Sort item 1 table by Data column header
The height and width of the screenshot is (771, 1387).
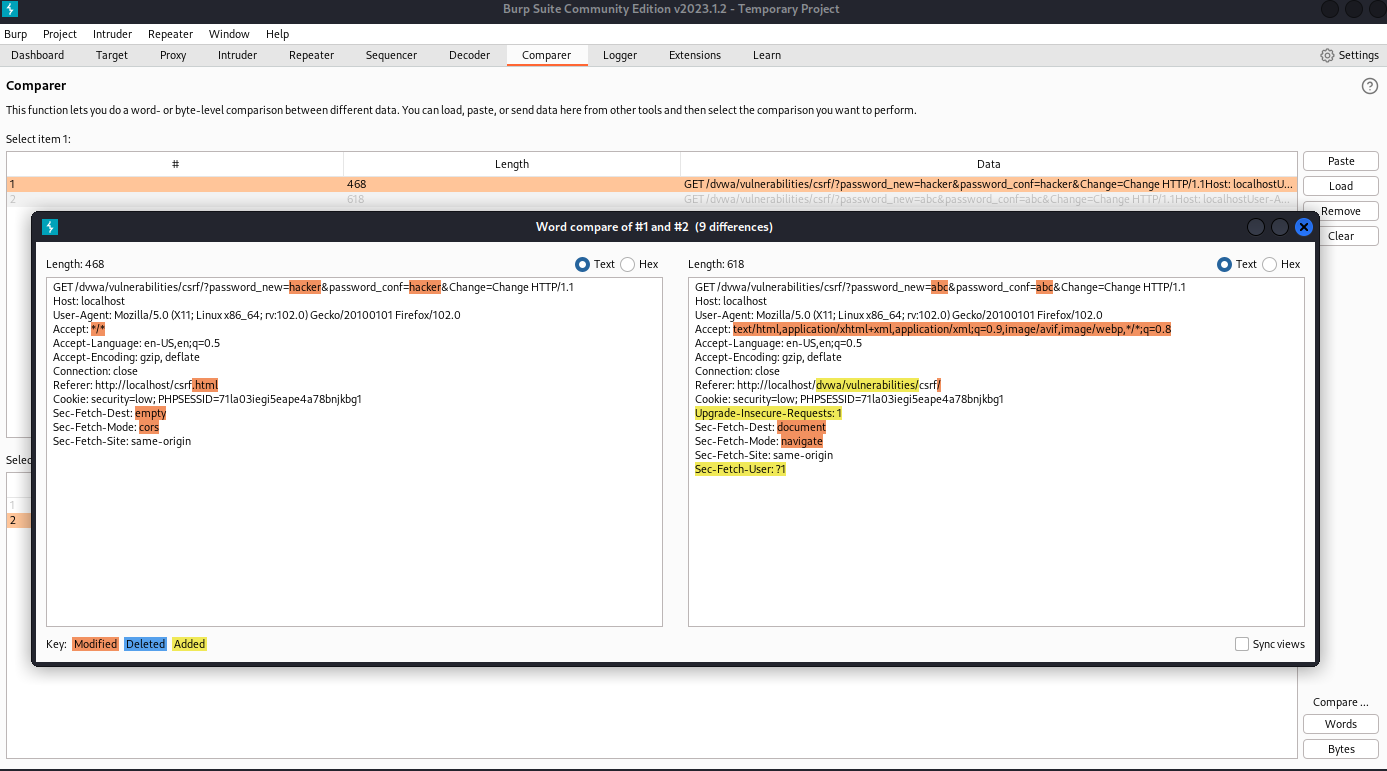[x=988, y=164]
